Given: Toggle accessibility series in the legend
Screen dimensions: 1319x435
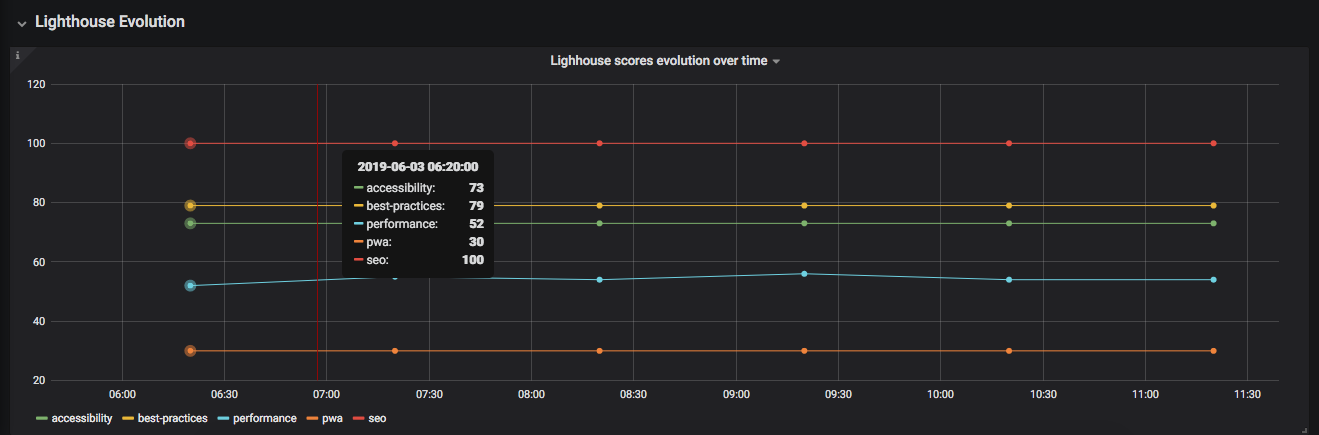Looking at the screenshot, I should point(82,418).
